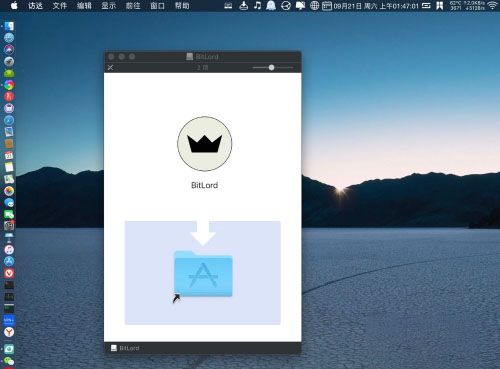The image size is (500, 369).
Task: Click the temperature and network stats readout
Action: coord(467,5)
